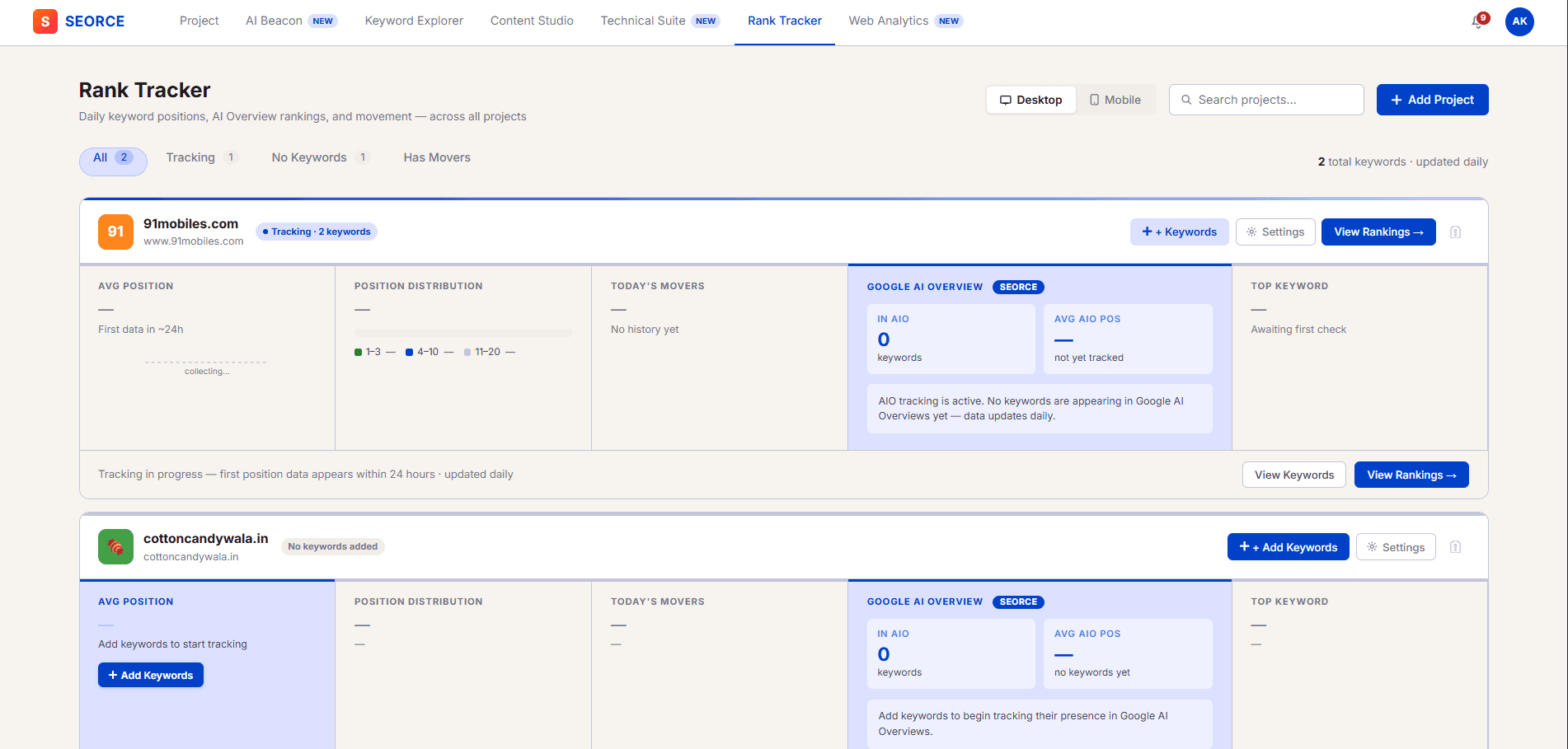Open Technical Suite
1568x749 pixels.
click(x=660, y=21)
